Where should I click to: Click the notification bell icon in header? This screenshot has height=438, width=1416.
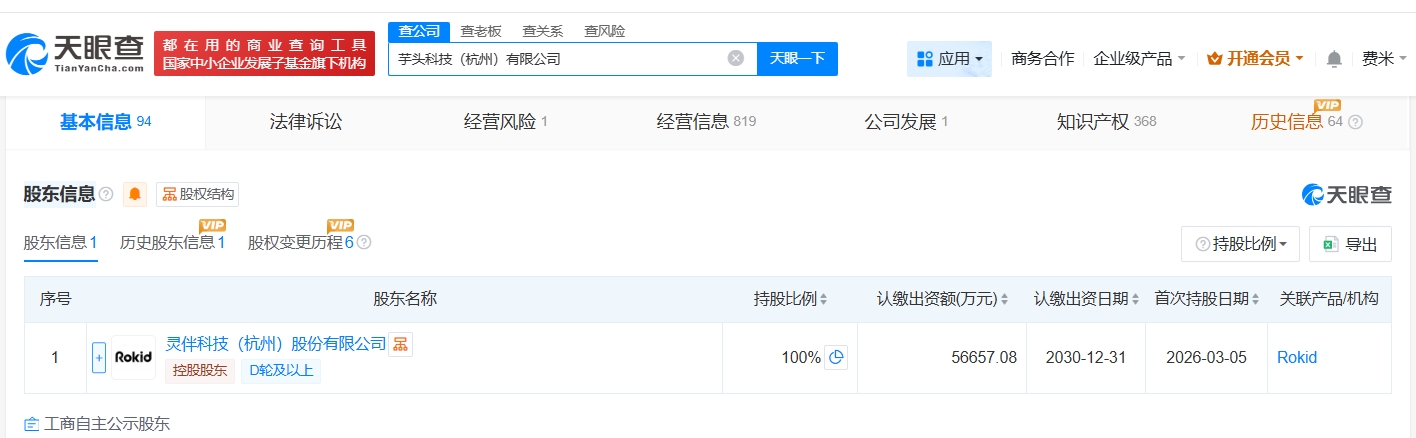click(x=1333, y=59)
